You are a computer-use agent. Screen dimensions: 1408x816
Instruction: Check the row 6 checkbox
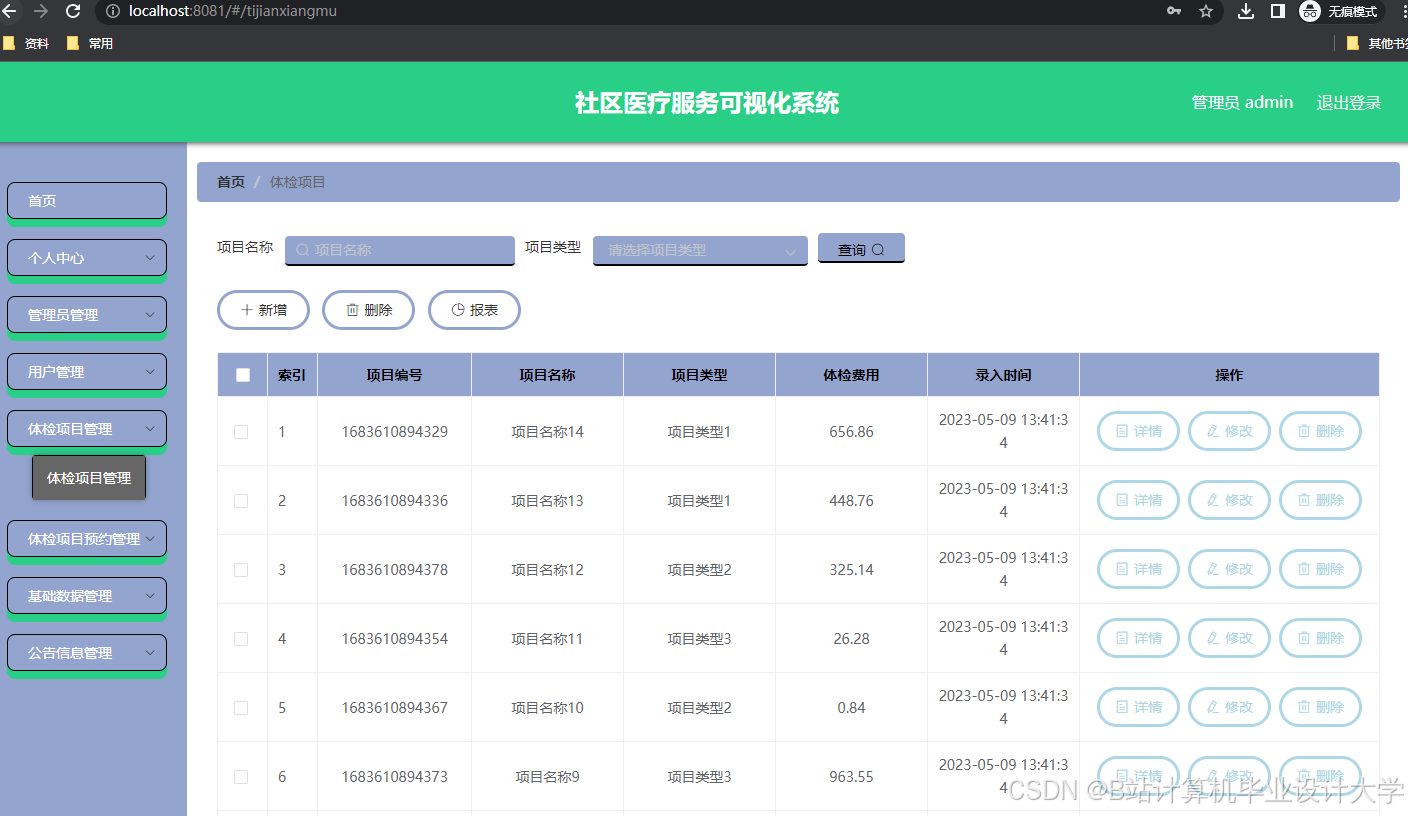[241, 777]
